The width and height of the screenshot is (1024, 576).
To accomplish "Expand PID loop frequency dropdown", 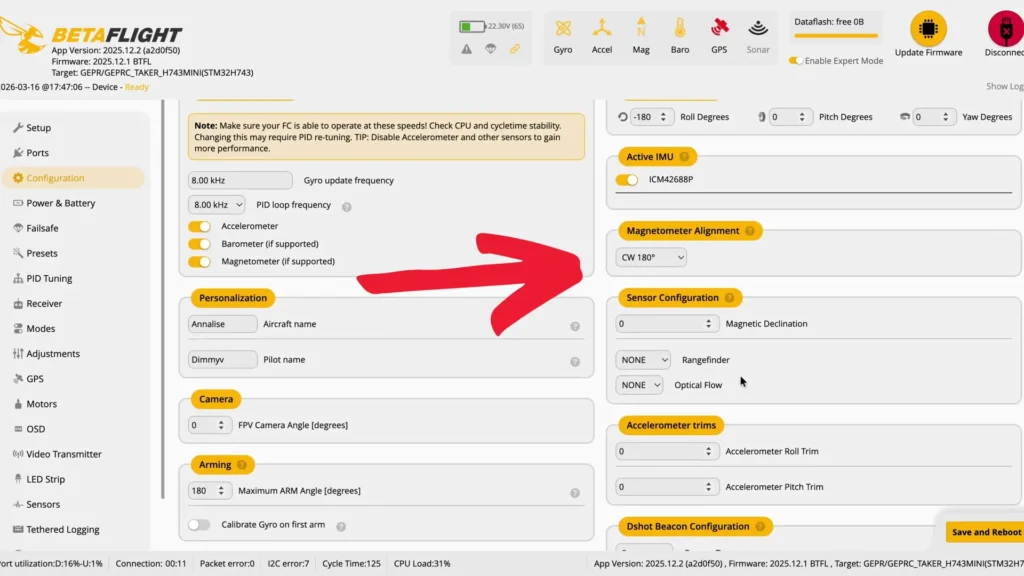I will pos(216,205).
